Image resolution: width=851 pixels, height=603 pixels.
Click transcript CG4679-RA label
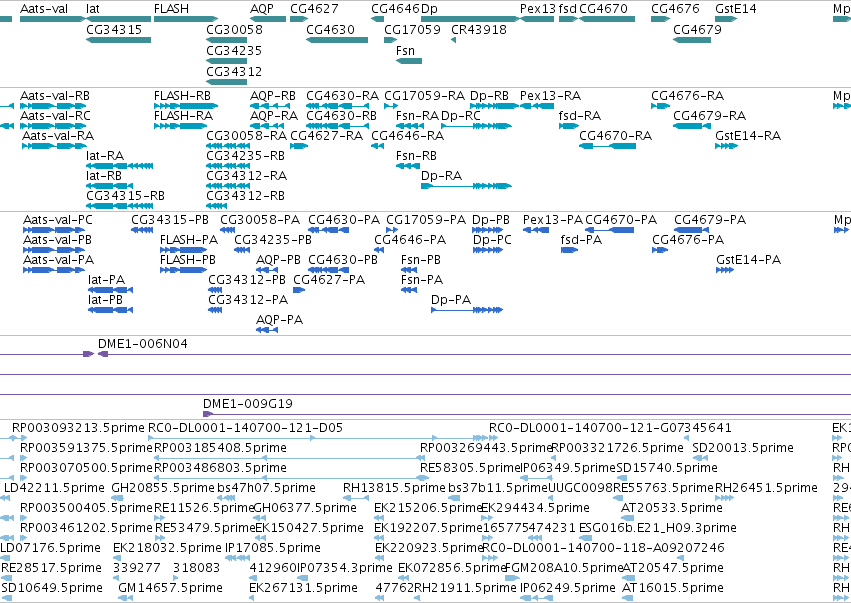[x=710, y=116]
